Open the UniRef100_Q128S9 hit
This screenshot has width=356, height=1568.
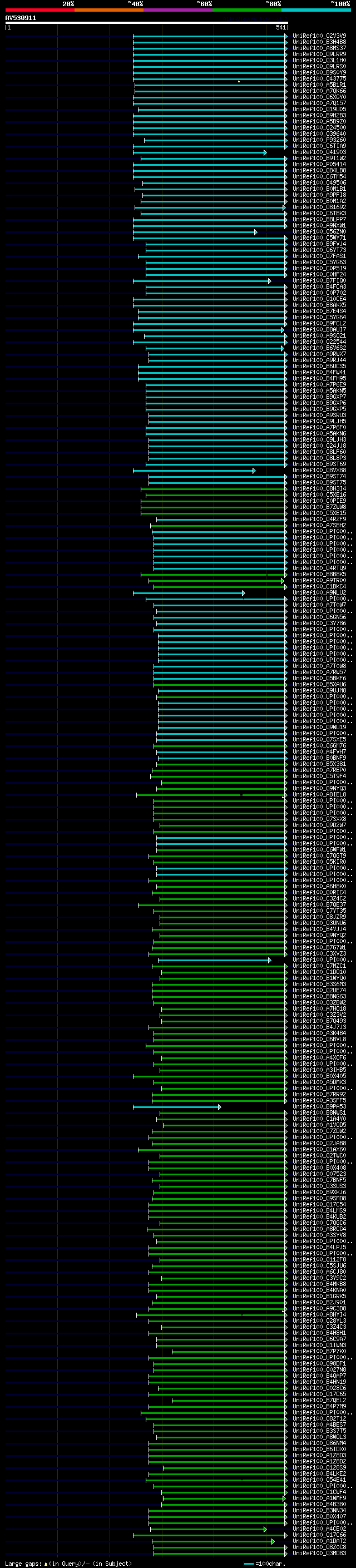pos(319,1468)
